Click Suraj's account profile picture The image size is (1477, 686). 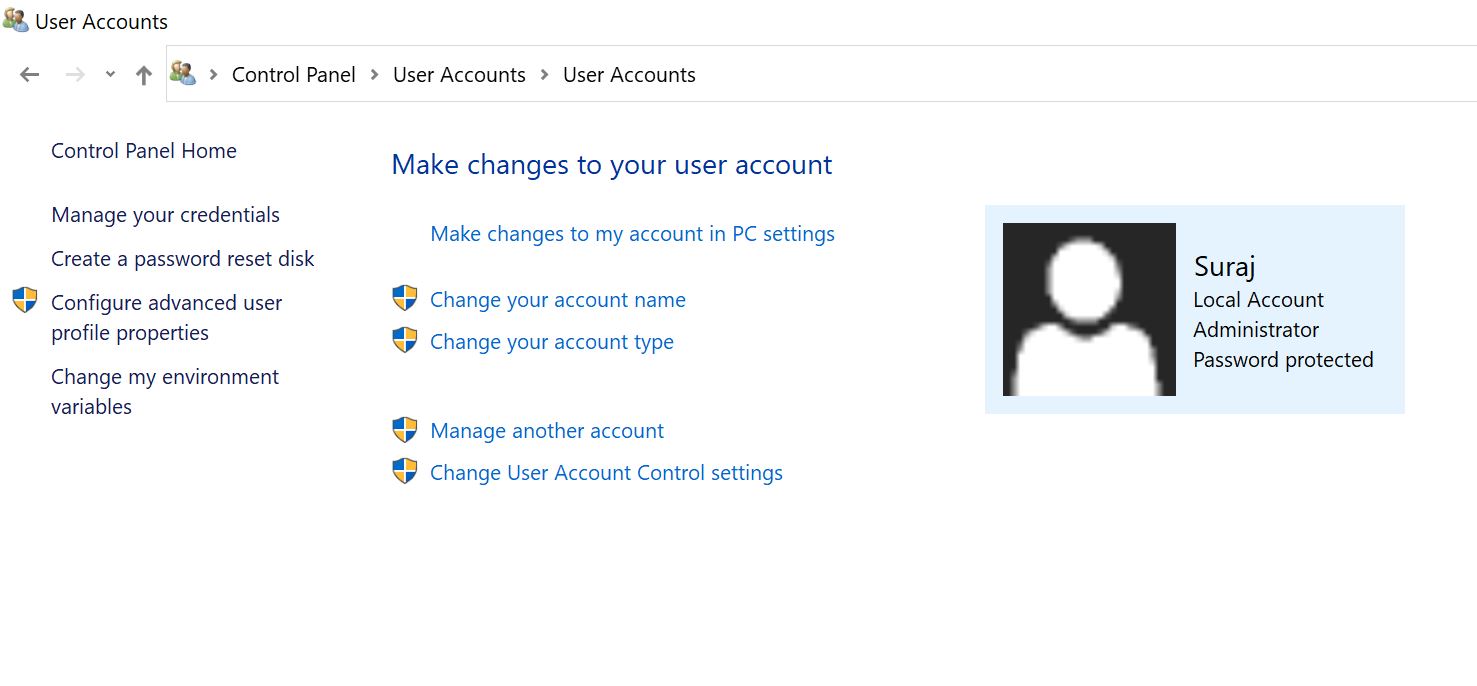pyautogui.click(x=1089, y=309)
